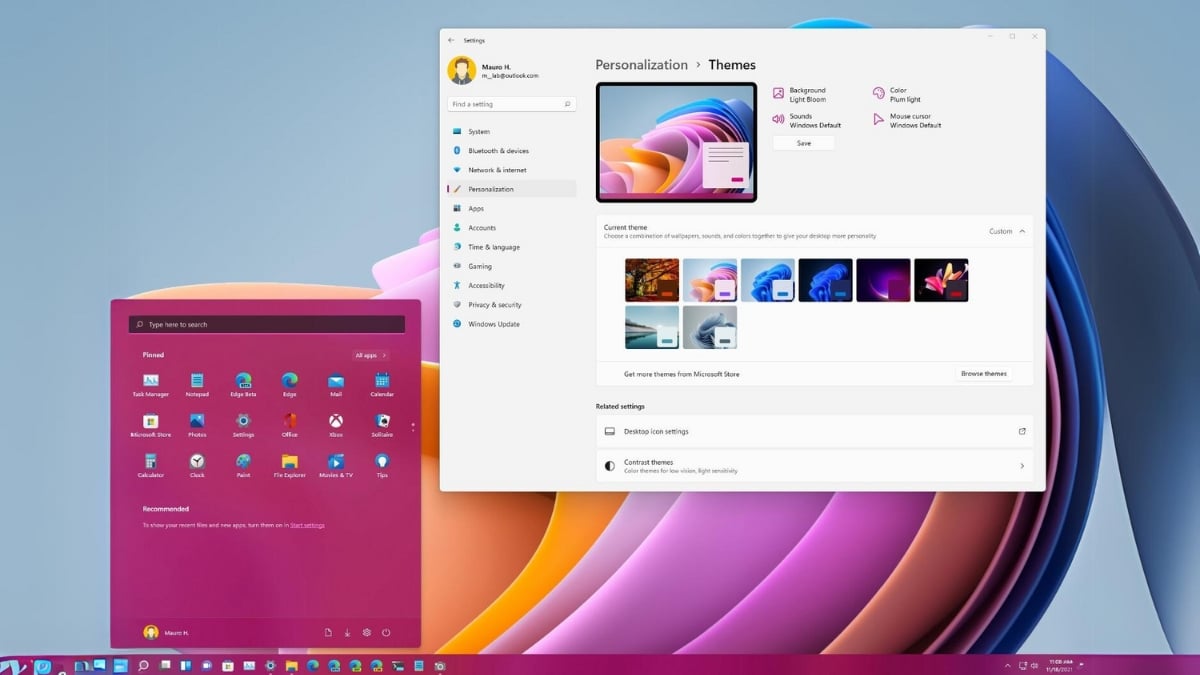The width and height of the screenshot is (1200, 675).
Task: Go to Accessibility settings
Action: click(486, 286)
